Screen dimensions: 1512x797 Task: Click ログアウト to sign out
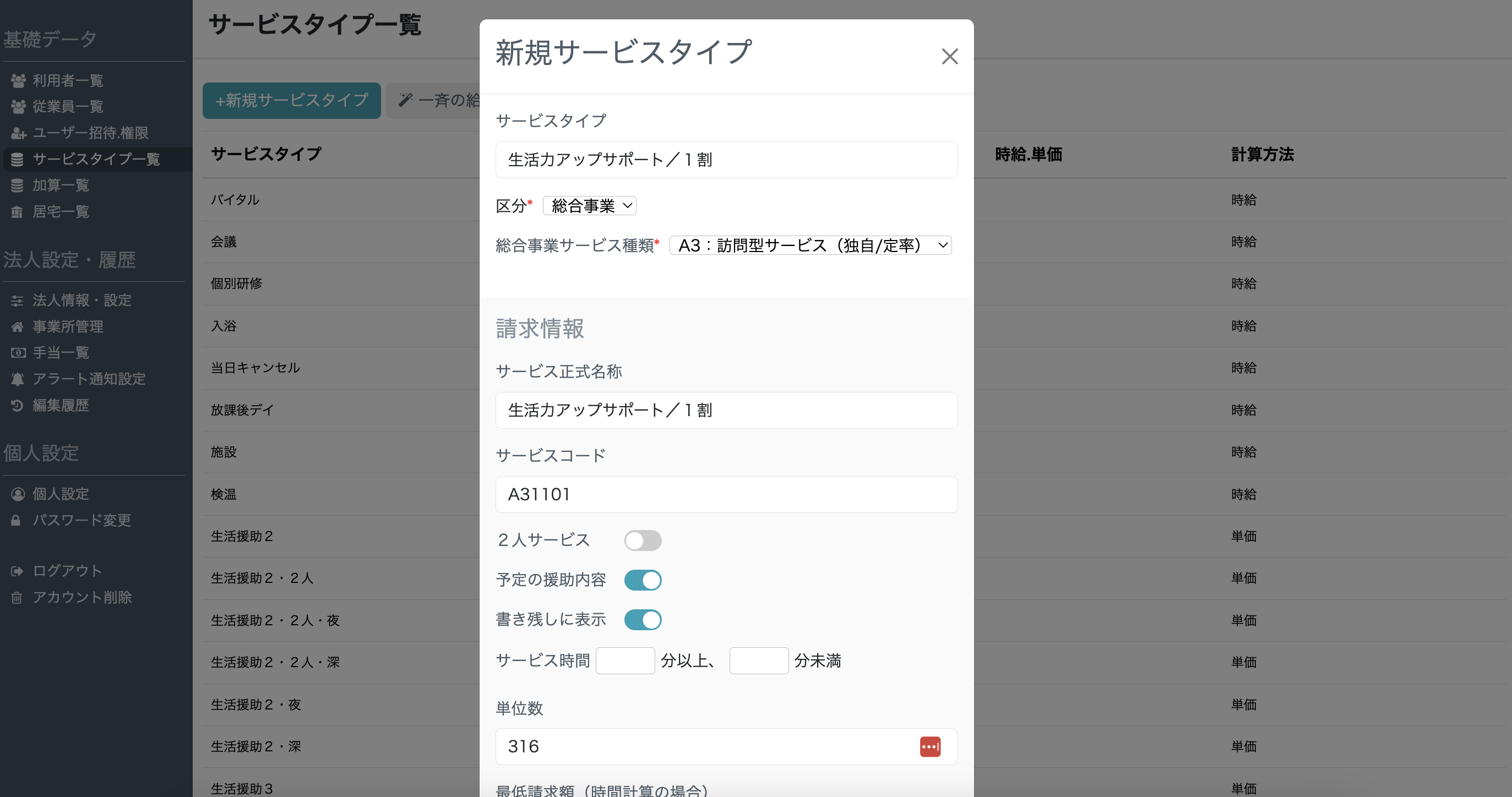(66, 570)
